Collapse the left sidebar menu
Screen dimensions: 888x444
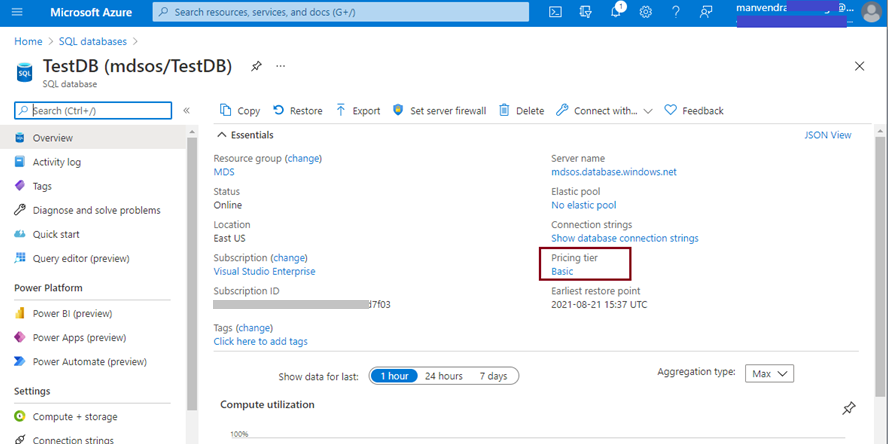pos(187,110)
